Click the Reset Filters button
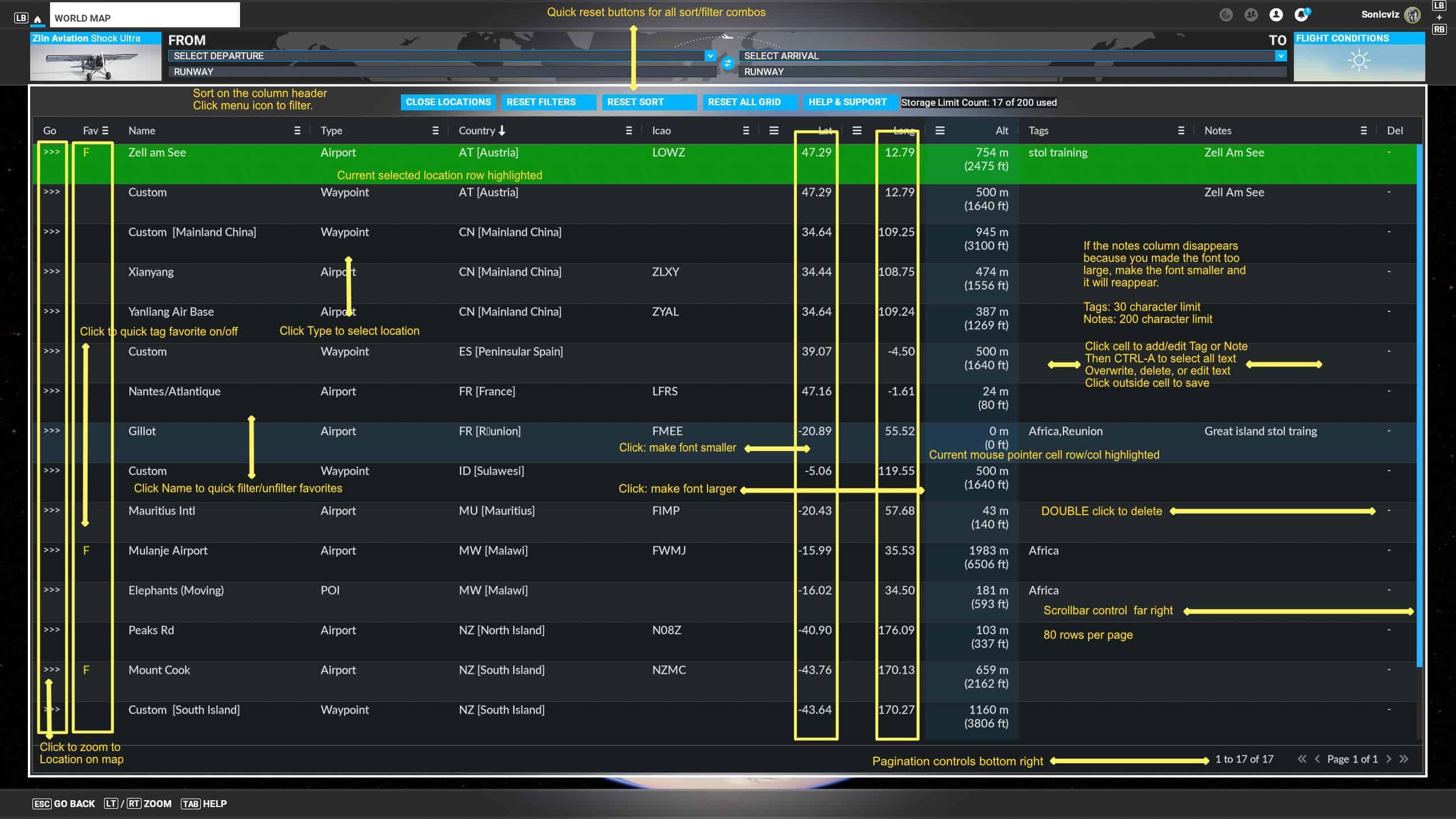Viewport: 1456px width, 819px height. 541,102
